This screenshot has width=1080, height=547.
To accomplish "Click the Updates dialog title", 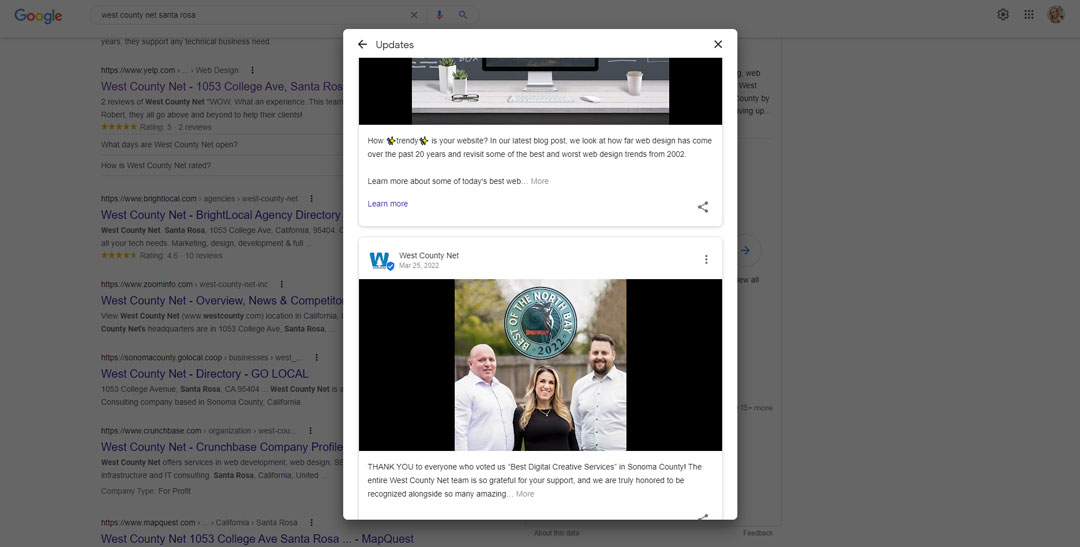I will click(395, 45).
